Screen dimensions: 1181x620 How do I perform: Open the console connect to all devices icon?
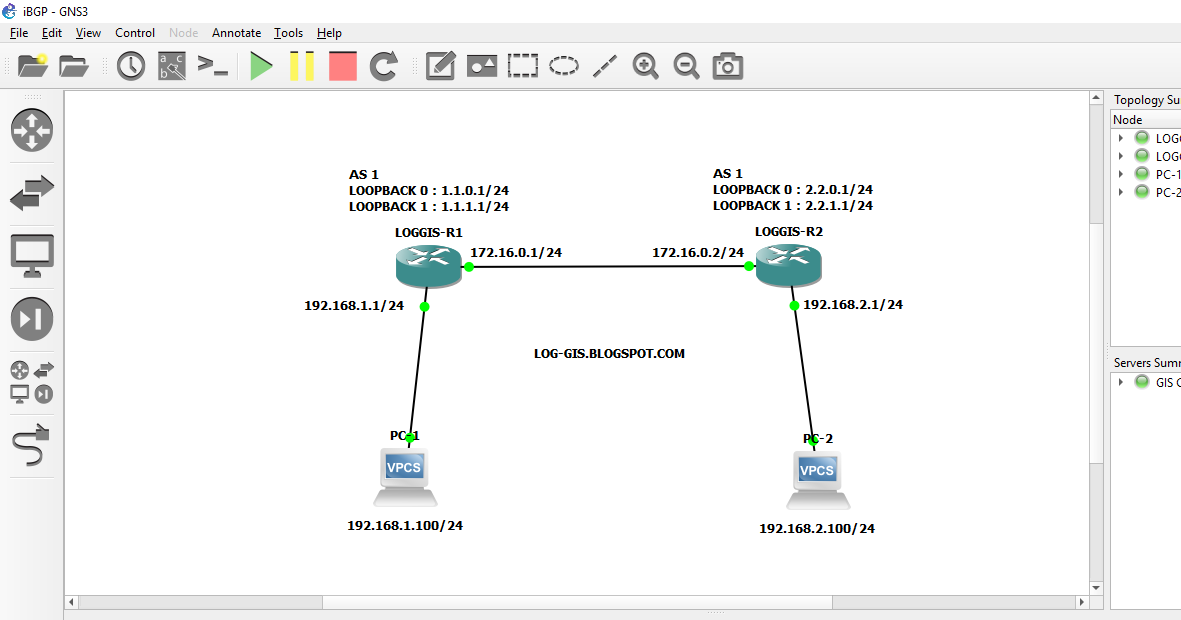(213, 65)
